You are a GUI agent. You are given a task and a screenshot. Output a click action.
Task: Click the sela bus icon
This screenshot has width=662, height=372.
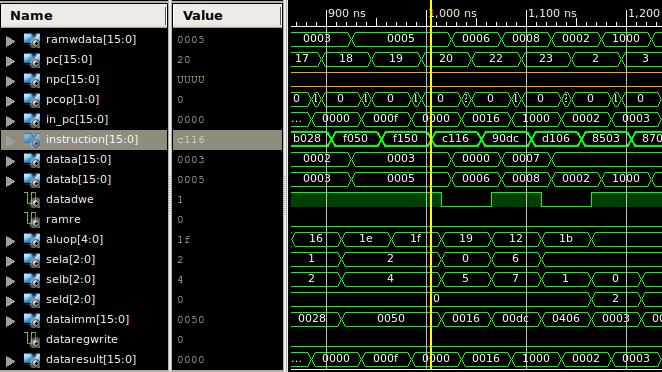(32, 260)
